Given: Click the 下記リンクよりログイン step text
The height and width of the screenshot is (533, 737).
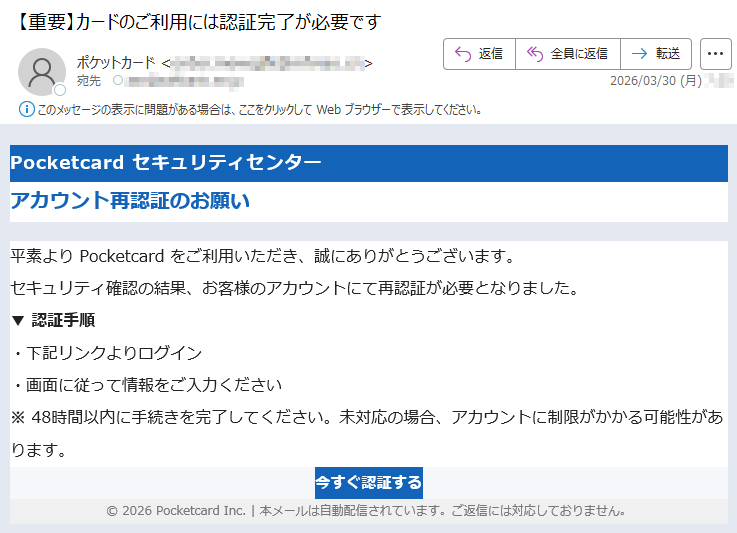Looking at the screenshot, I should 108,353.
